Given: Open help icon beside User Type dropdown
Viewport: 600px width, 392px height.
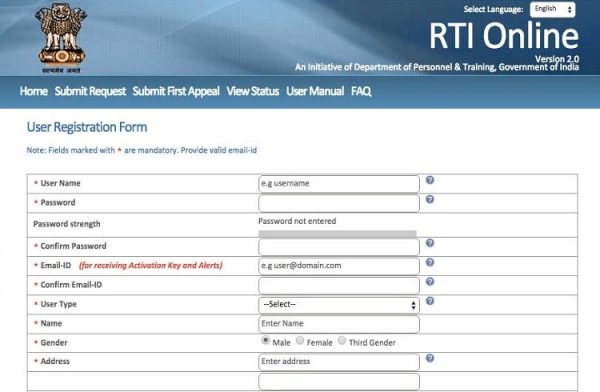Looking at the screenshot, I should pos(430,301).
